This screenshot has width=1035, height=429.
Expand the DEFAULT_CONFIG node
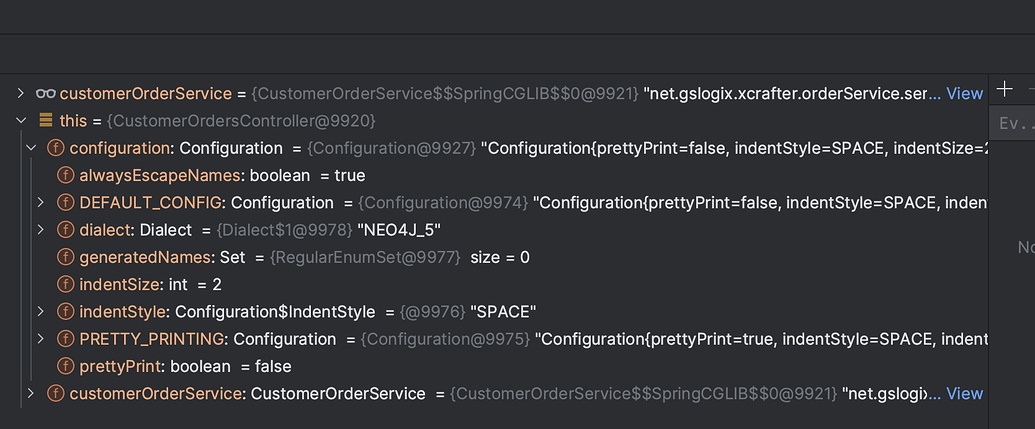pos(41,203)
